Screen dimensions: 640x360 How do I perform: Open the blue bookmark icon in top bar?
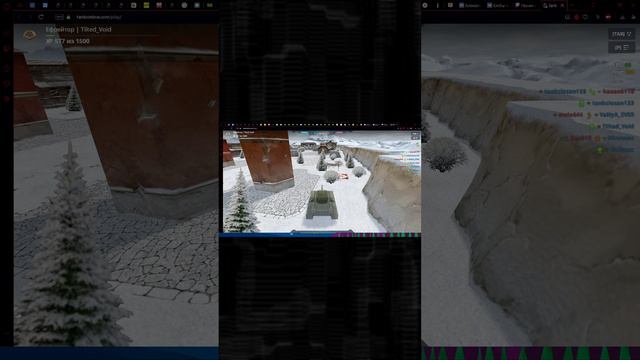(45, 5)
